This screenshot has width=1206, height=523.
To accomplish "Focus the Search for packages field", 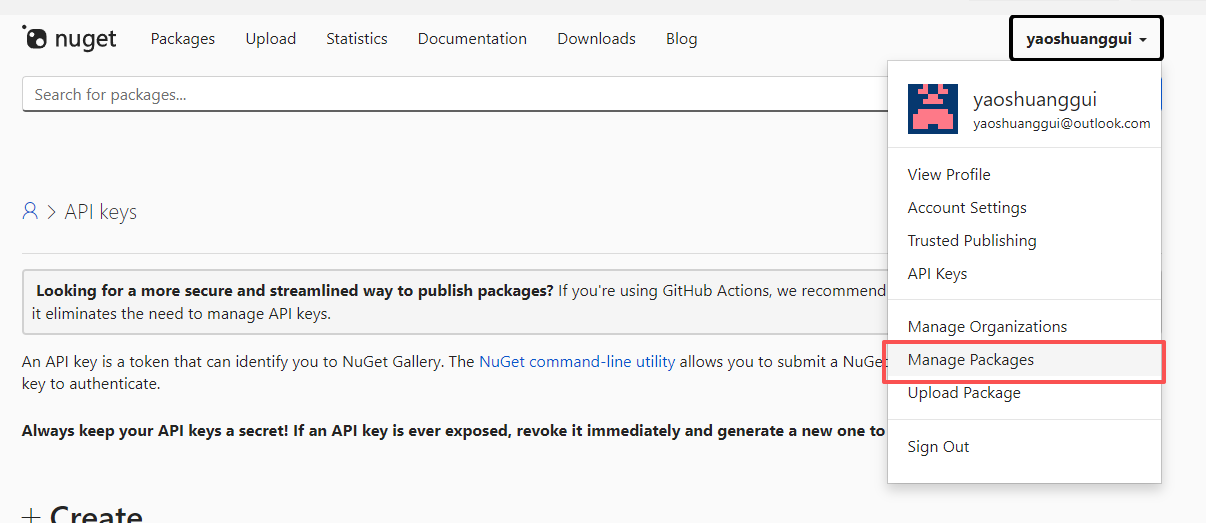I will coord(450,95).
